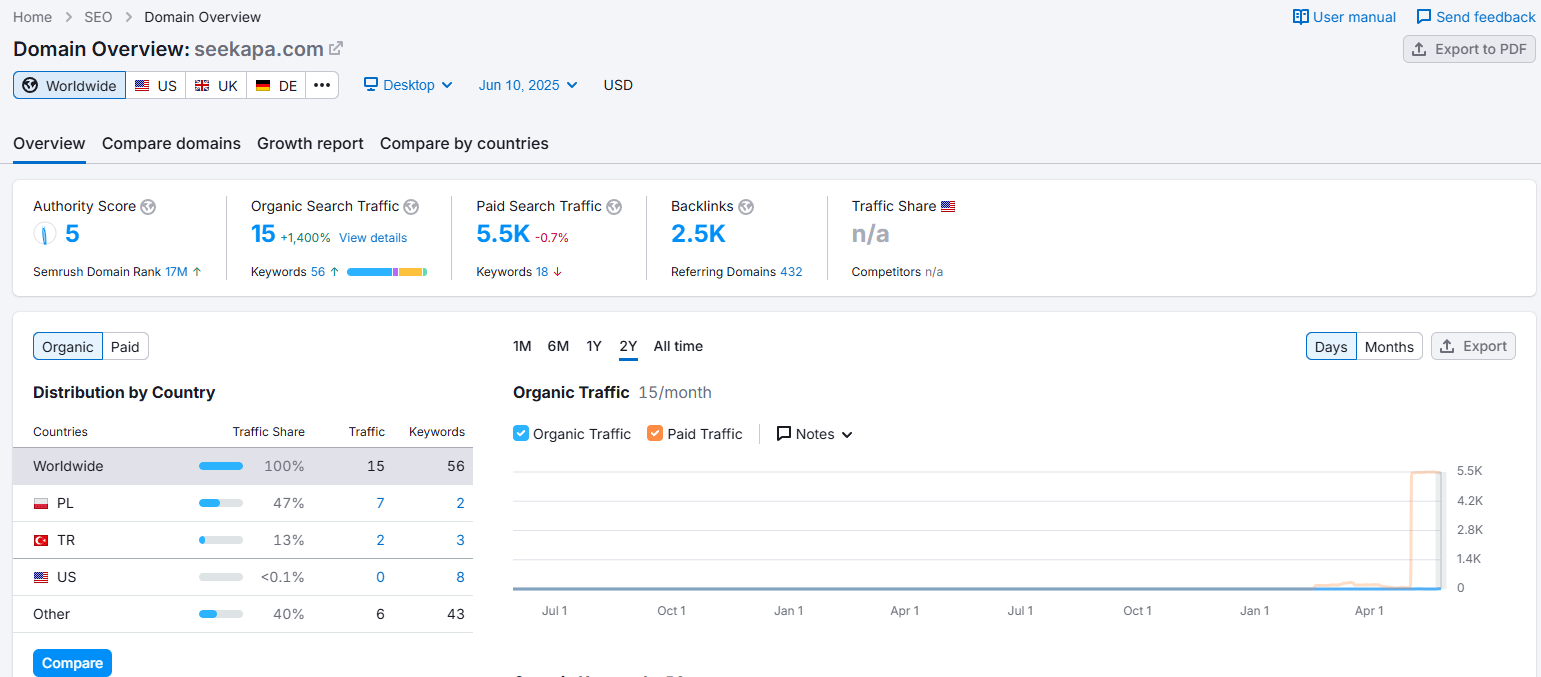Switch chart granularity to Months
Viewport: 1541px width, 677px height.
point(1389,346)
